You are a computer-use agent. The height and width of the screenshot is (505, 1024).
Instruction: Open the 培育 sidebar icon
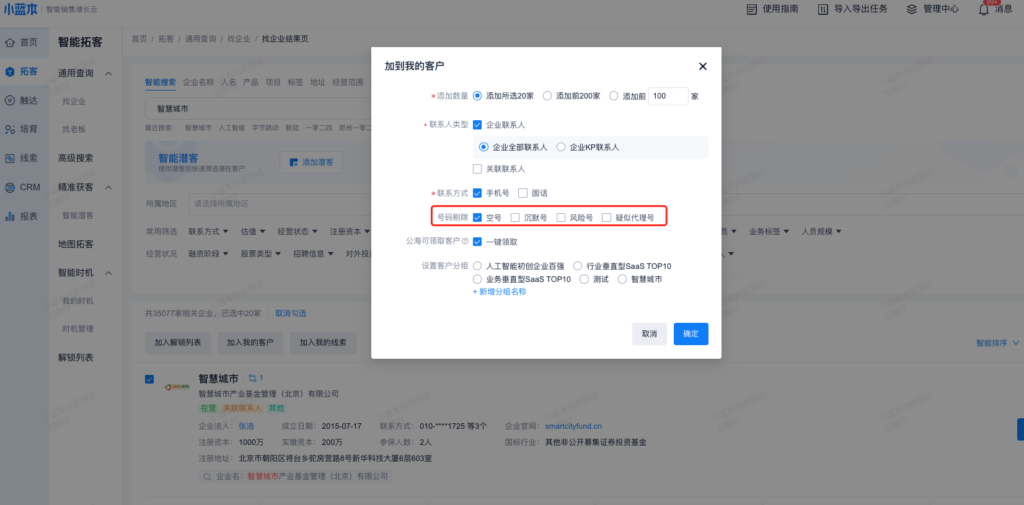click(22, 129)
